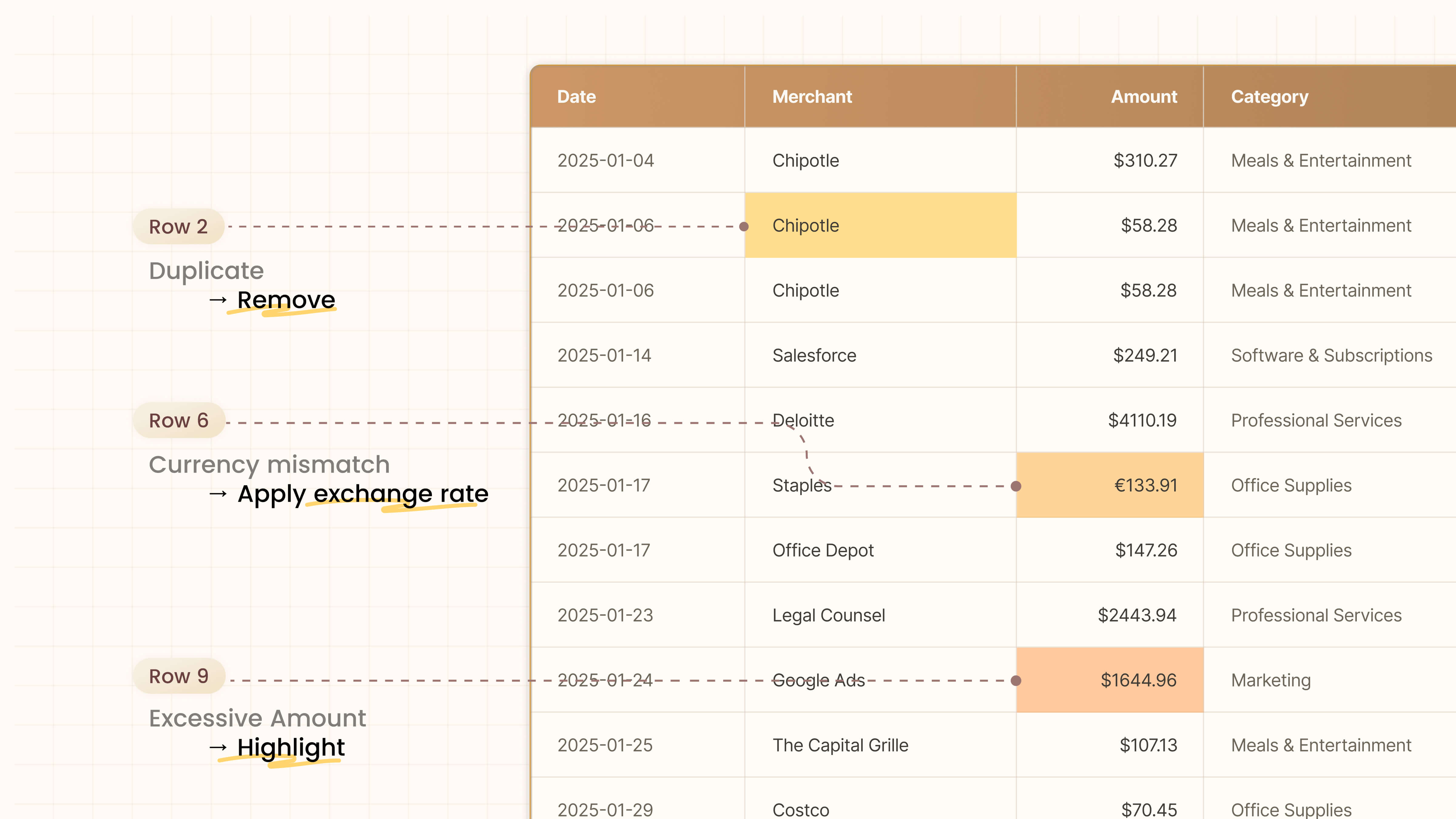Select the highlighted $1644.96 amount cell
Screen dimensions: 1456x819
[x=1110, y=680]
